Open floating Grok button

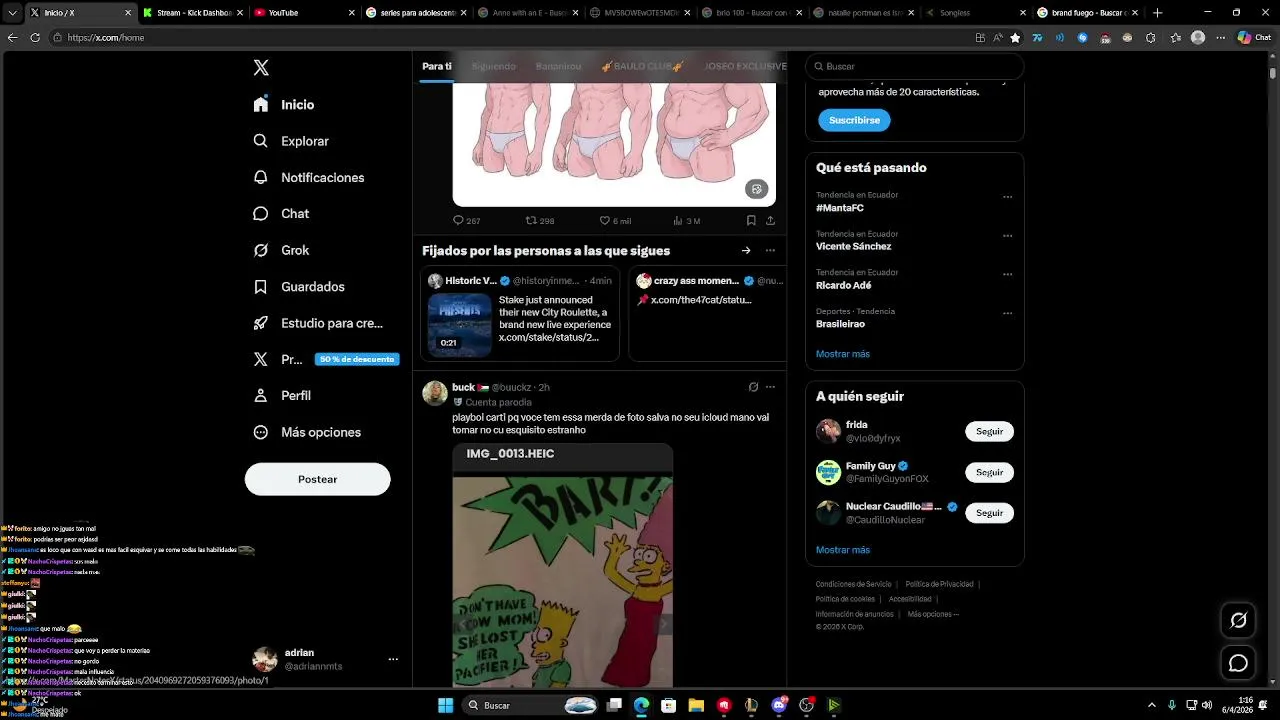(1238, 620)
